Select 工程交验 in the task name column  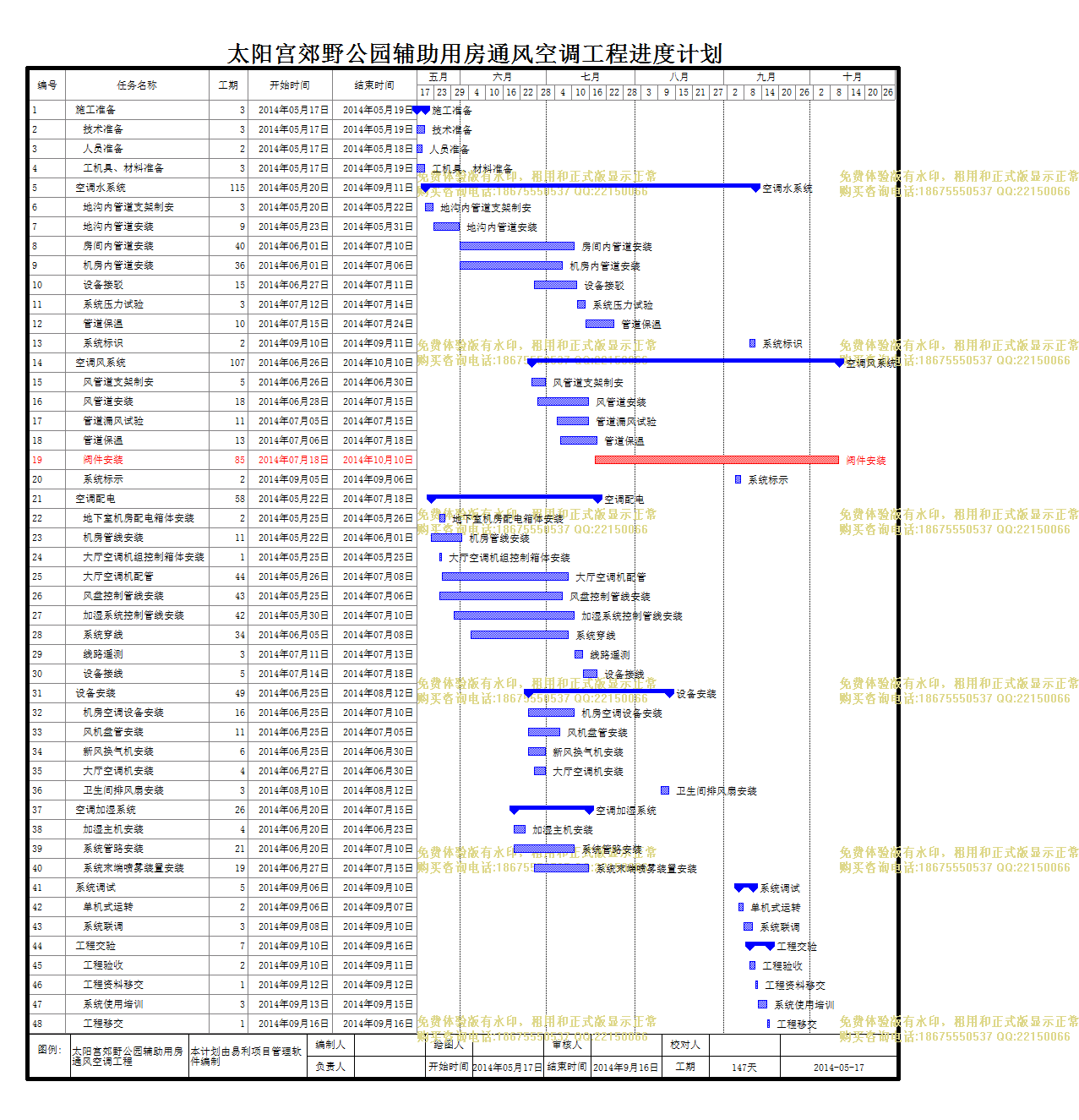coord(95,946)
